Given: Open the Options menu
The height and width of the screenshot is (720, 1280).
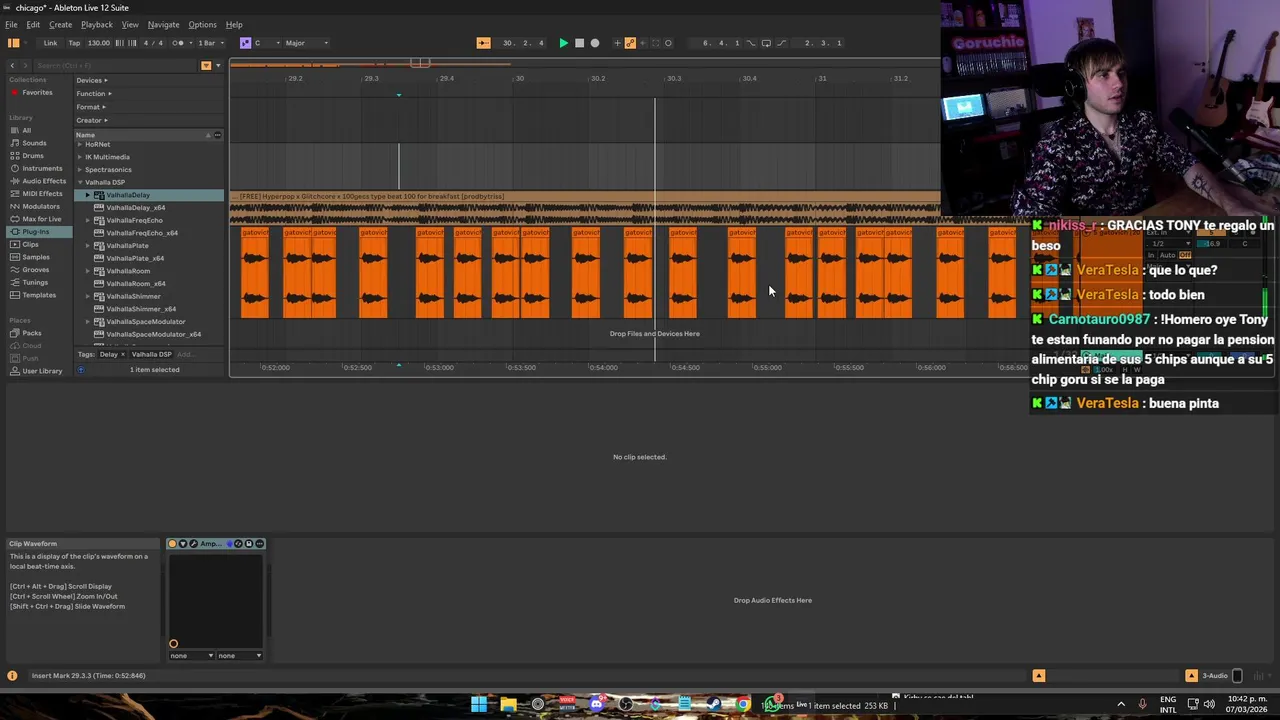Looking at the screenshot, I should (x=202, y=24).
